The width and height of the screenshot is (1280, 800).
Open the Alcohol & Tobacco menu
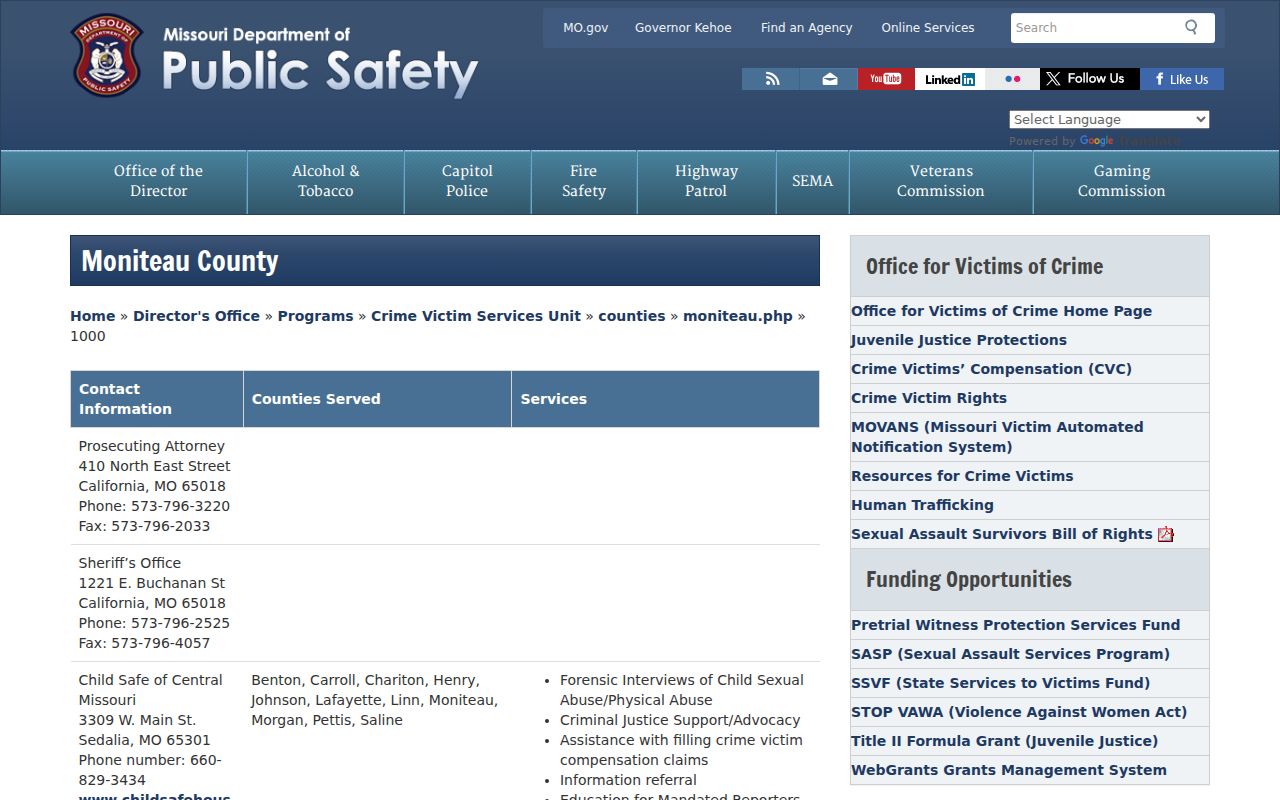(325, 181)
